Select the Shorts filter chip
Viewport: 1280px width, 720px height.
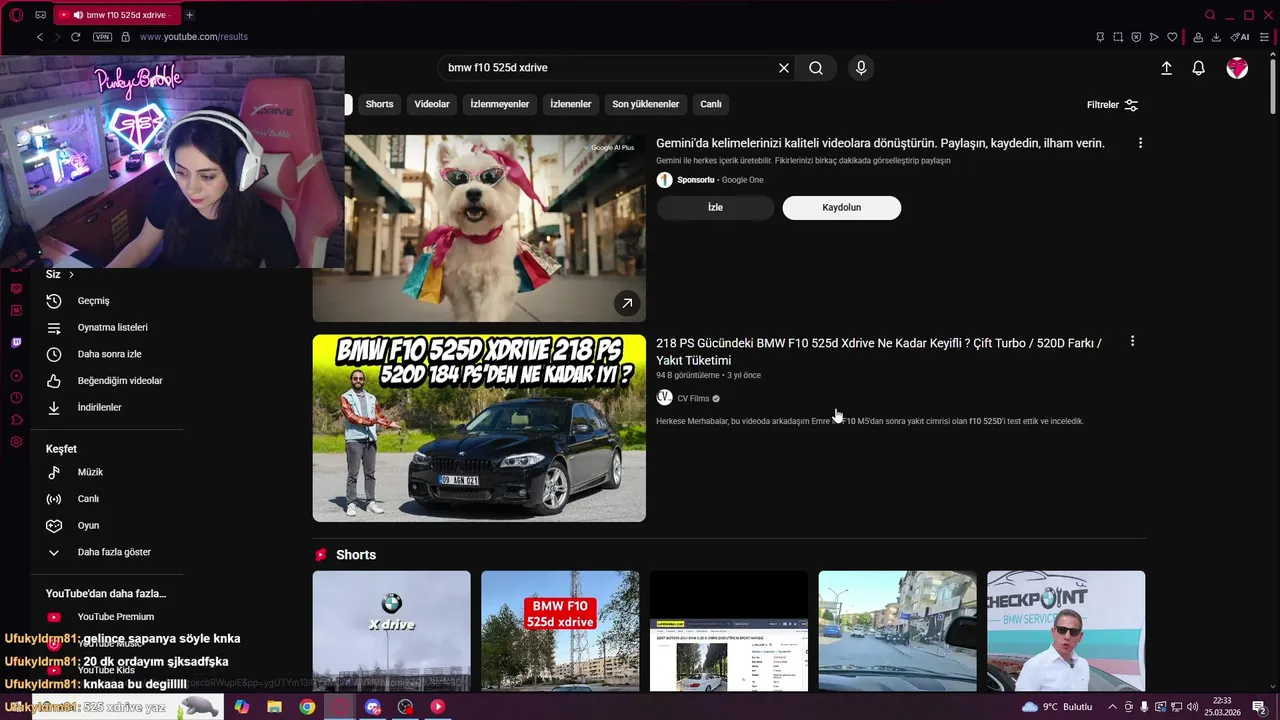pyautogui.click(x=379, y=104)
